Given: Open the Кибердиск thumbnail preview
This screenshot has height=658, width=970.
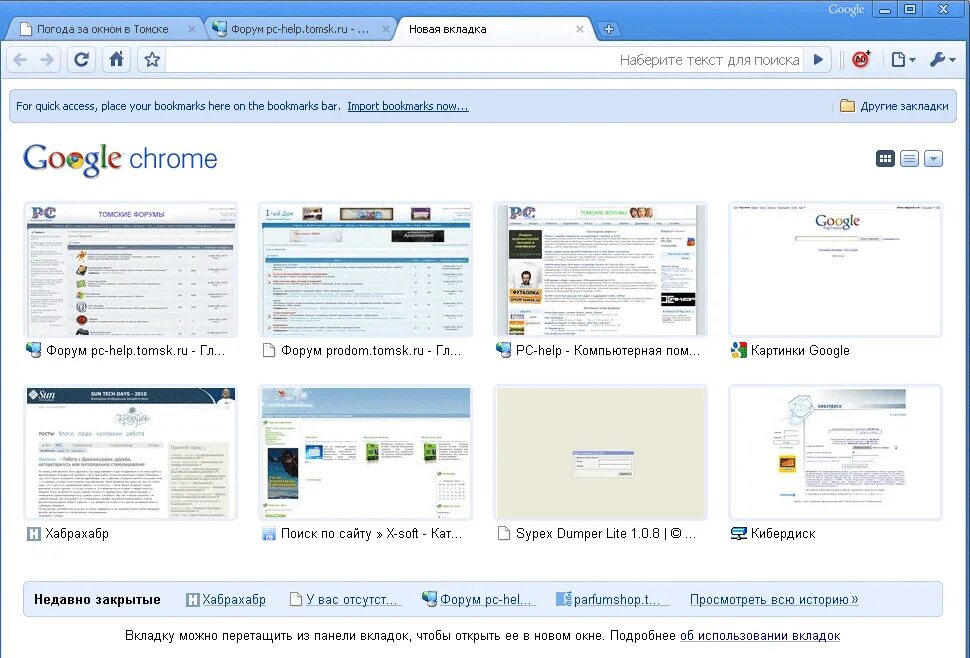Looking at the screenshot, I should (836, 453).
